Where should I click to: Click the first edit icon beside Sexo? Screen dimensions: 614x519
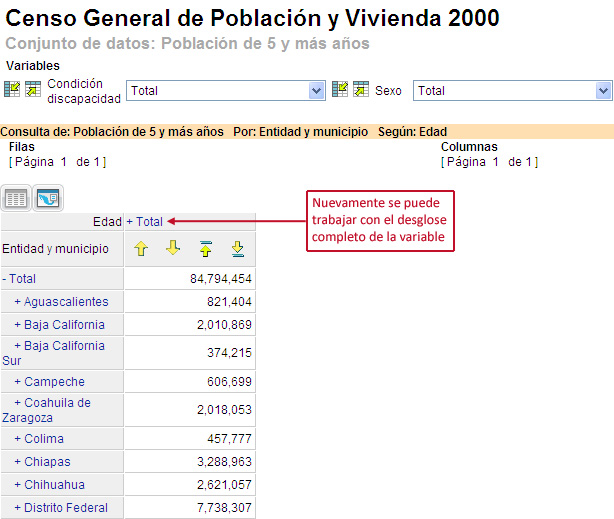click(340, 89)
